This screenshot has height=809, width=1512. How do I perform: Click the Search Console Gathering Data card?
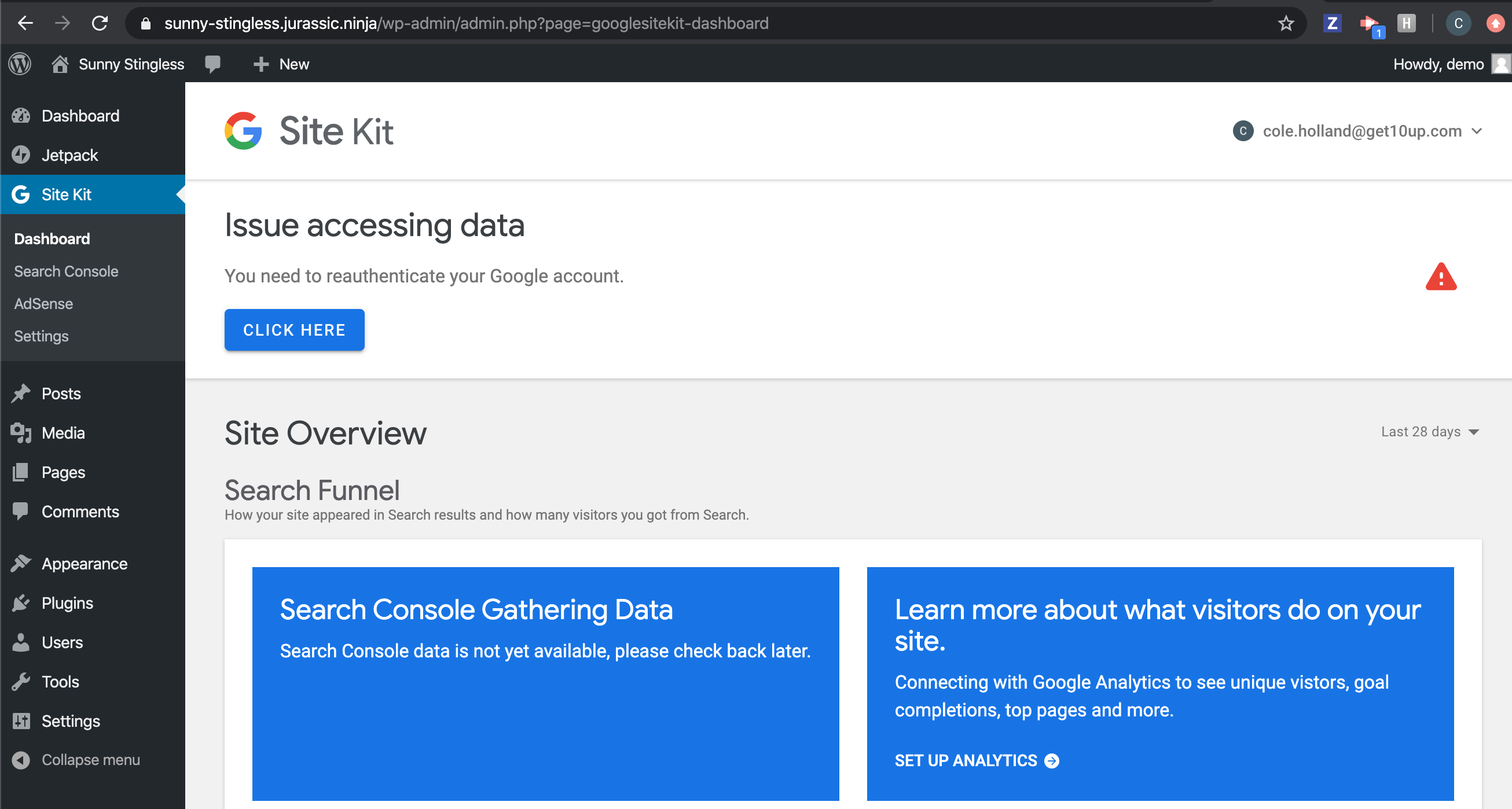(545, 683)
